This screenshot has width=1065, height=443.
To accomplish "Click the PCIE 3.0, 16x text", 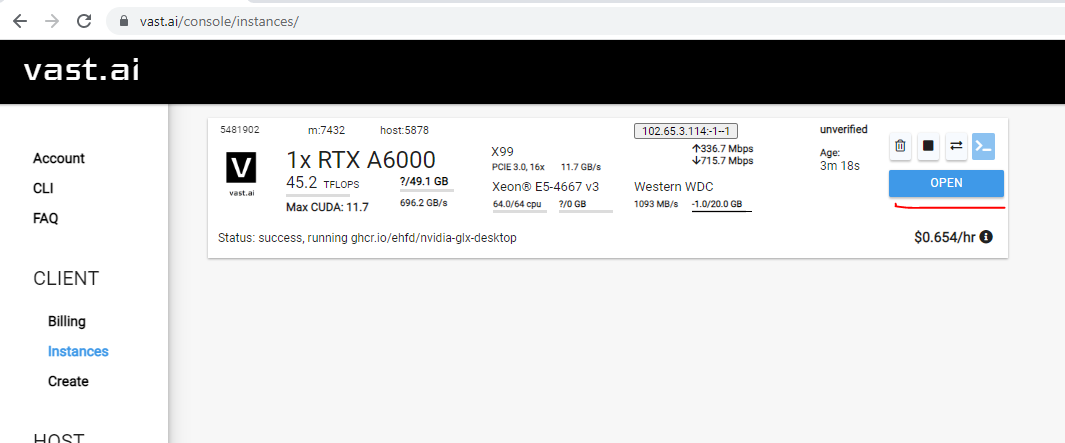I will (519, 166).
